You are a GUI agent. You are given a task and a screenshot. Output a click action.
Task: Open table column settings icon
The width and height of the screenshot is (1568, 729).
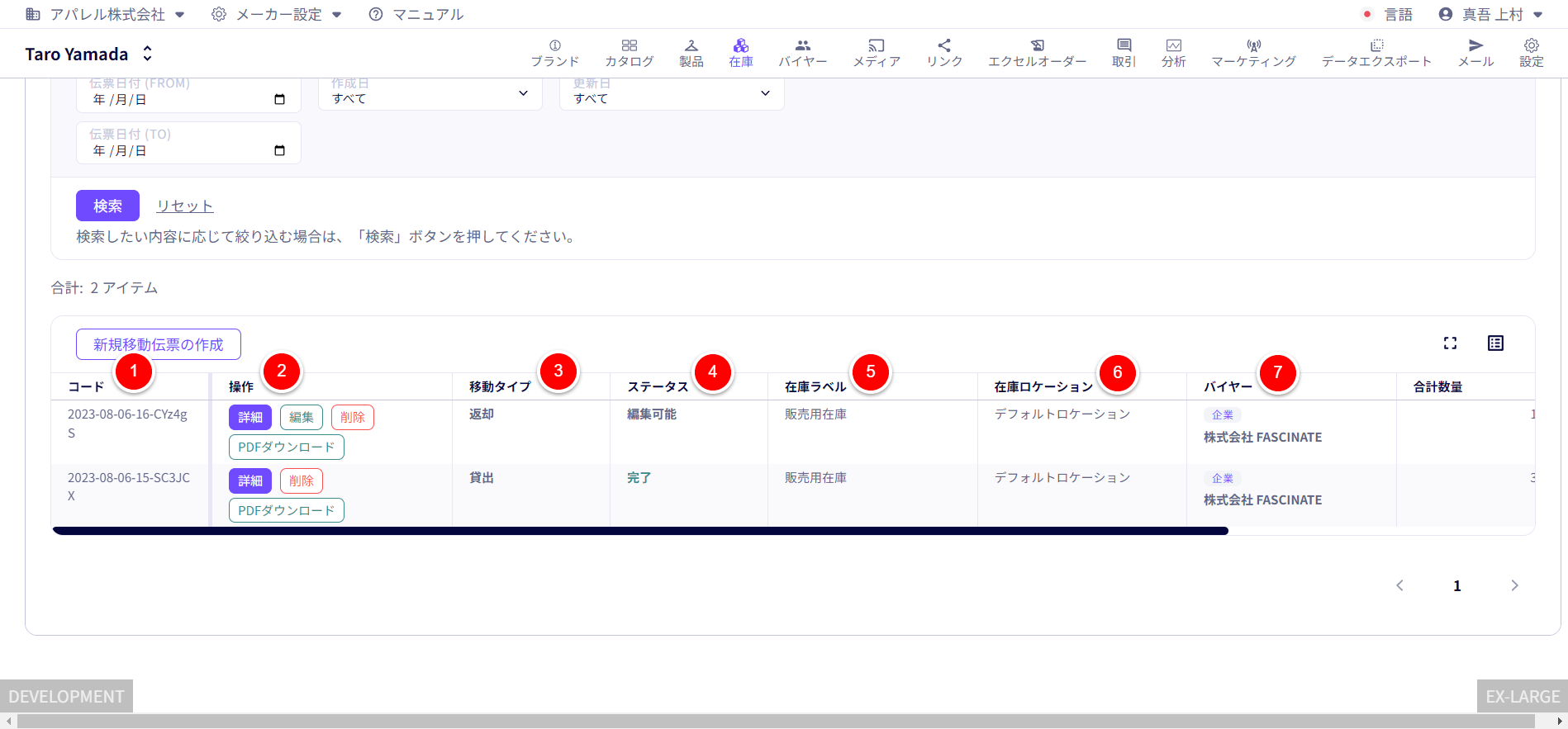click(x=1495, y=343)
